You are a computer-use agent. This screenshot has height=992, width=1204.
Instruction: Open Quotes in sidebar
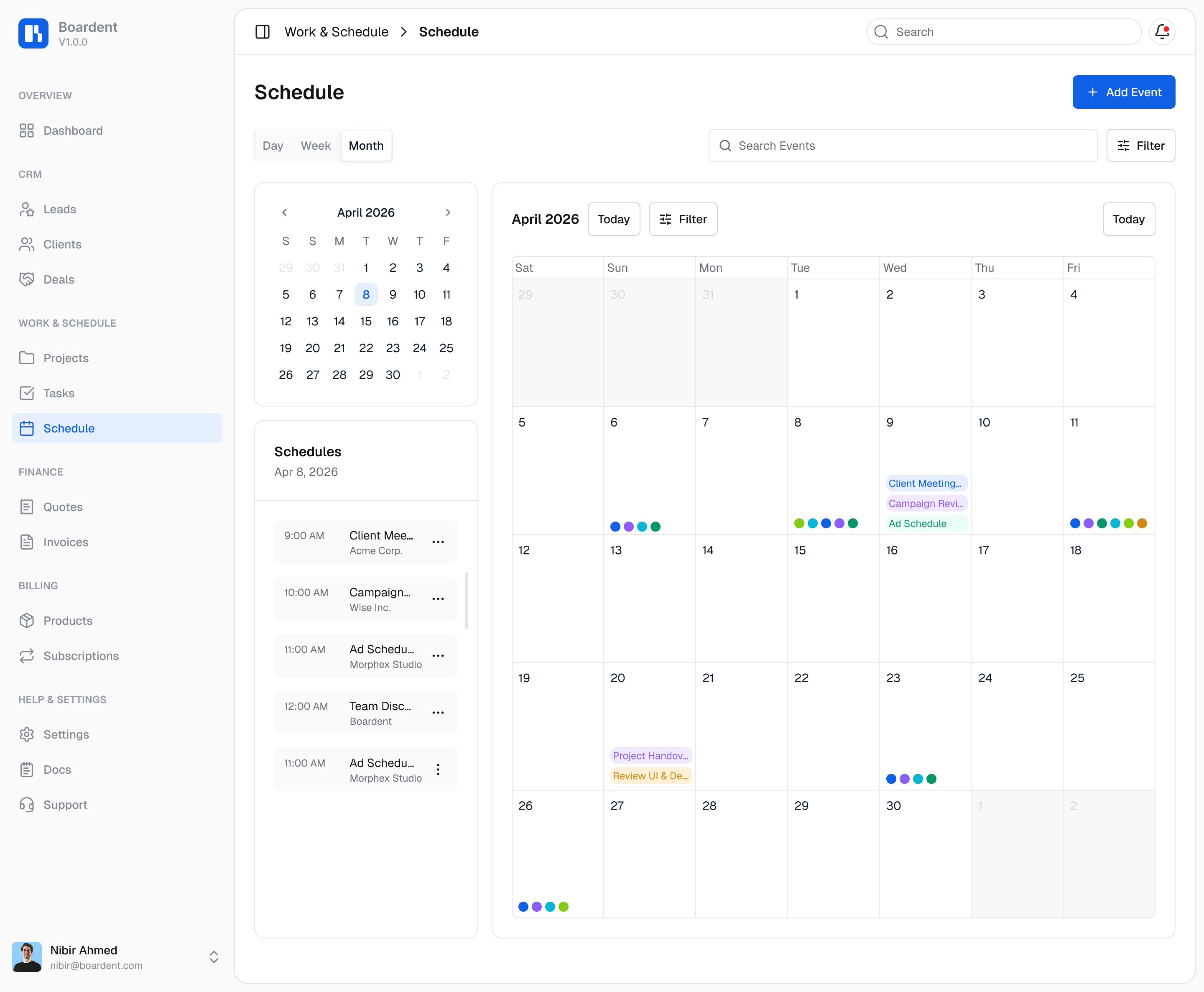point(117,507)
